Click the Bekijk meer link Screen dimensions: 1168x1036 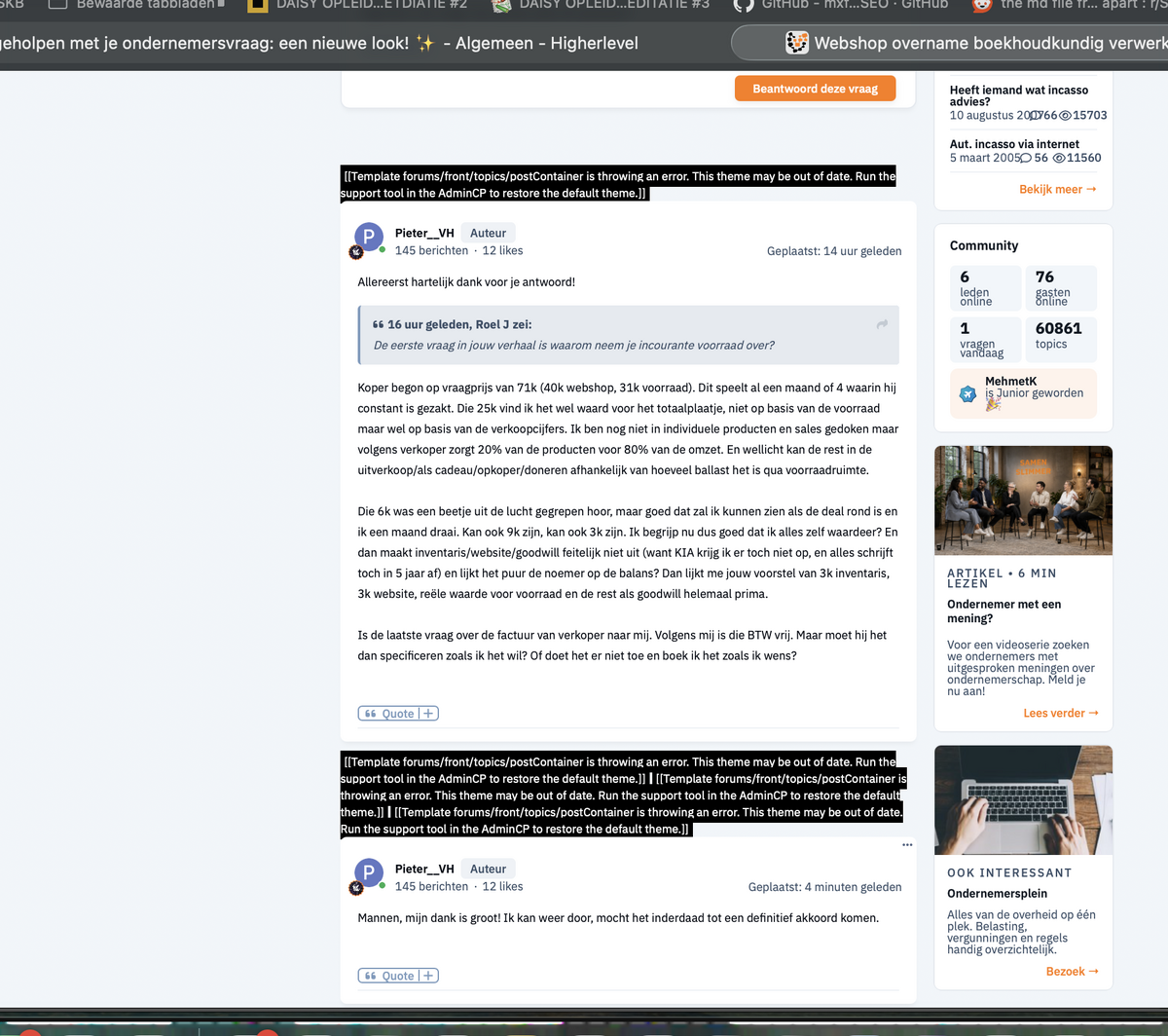coord(1057,189)
